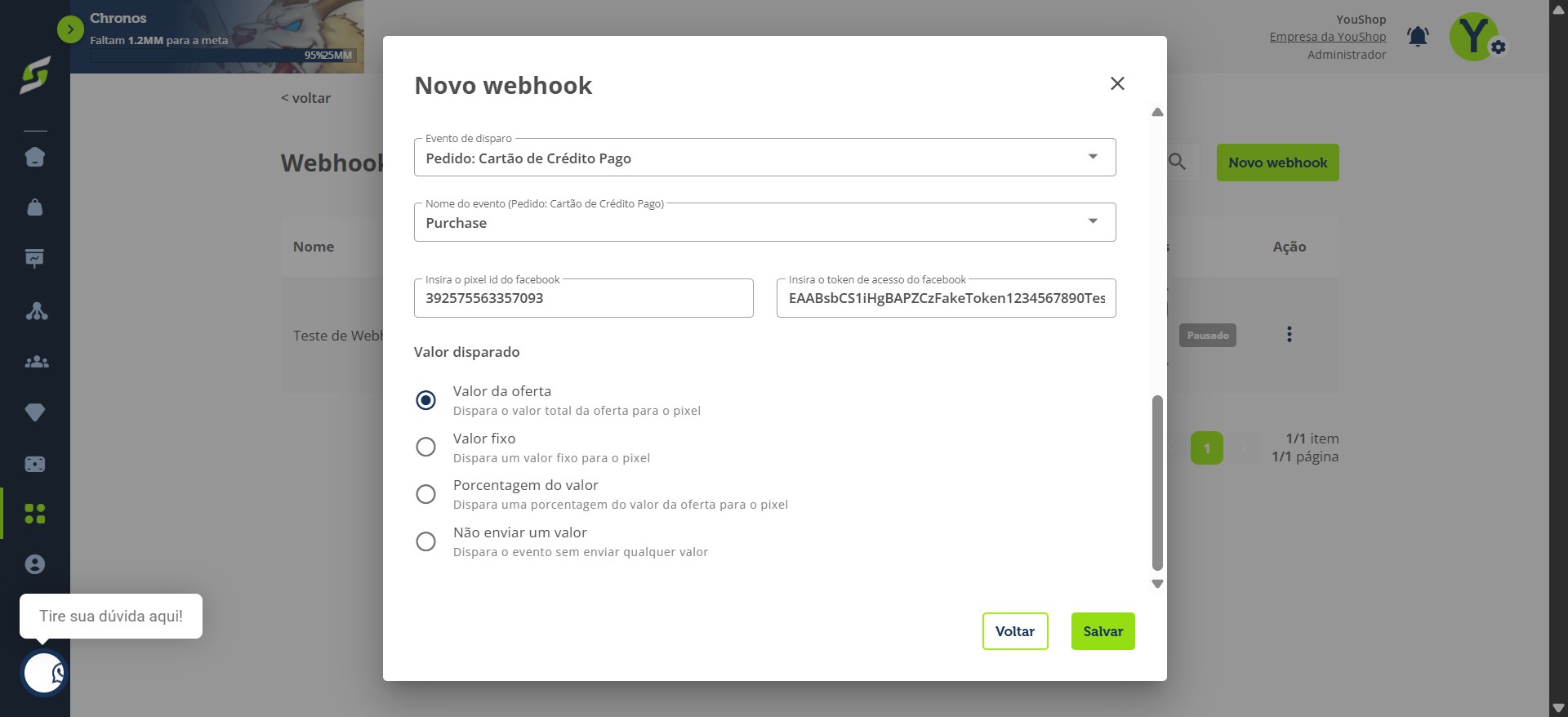The height and width of the screenshot is (717, 1568).
Task: Click the facebook access token field
Action: tap(947, 298)
